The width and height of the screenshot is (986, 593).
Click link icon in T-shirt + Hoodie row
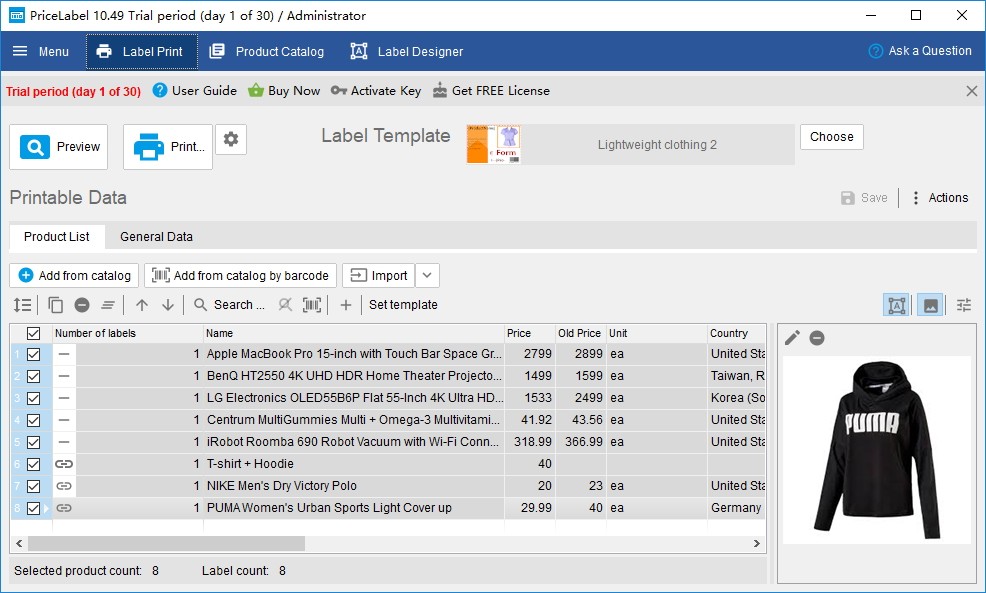64,464
